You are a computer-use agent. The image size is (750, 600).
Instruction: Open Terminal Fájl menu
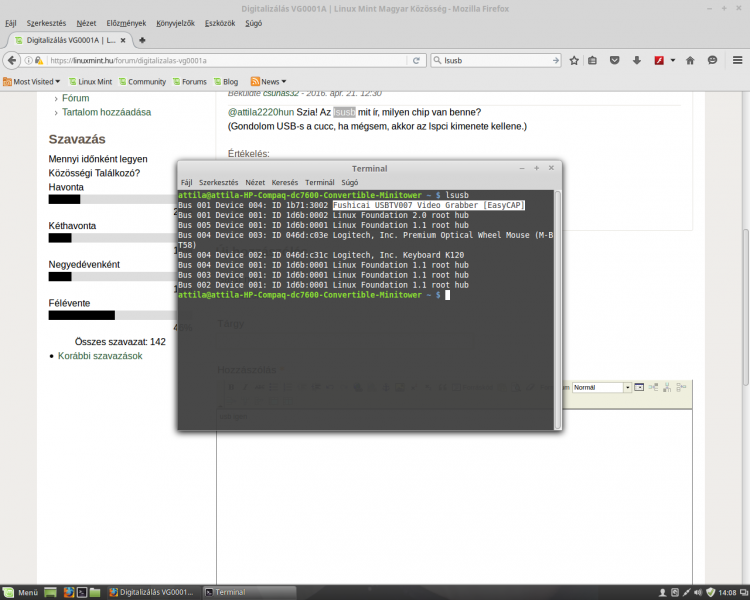click(x=187, y=182)
